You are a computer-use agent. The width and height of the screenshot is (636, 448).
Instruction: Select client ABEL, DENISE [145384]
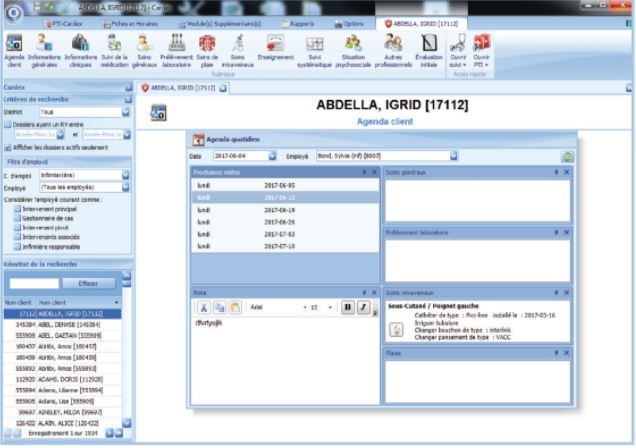63,325
